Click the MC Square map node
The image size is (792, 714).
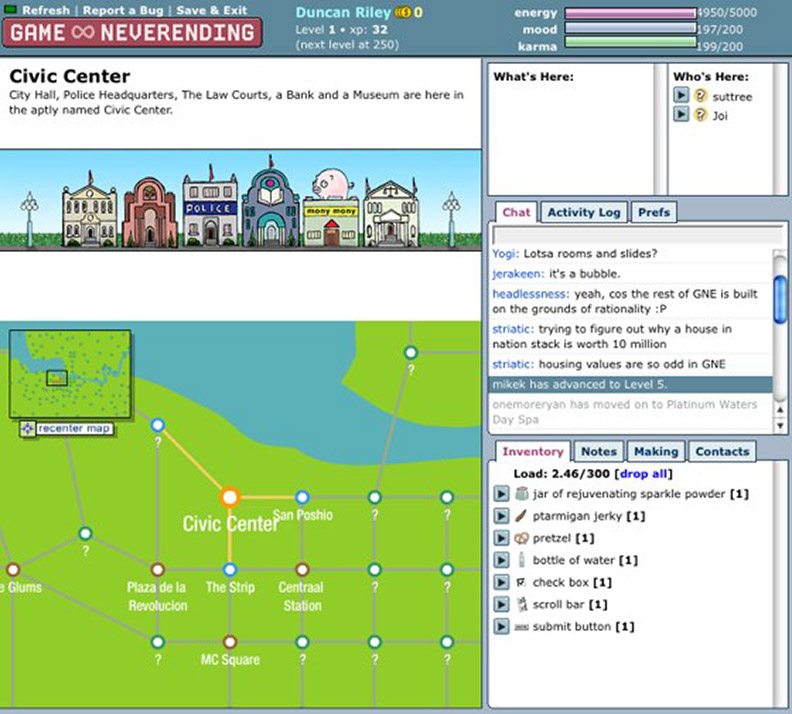[230, 641]
